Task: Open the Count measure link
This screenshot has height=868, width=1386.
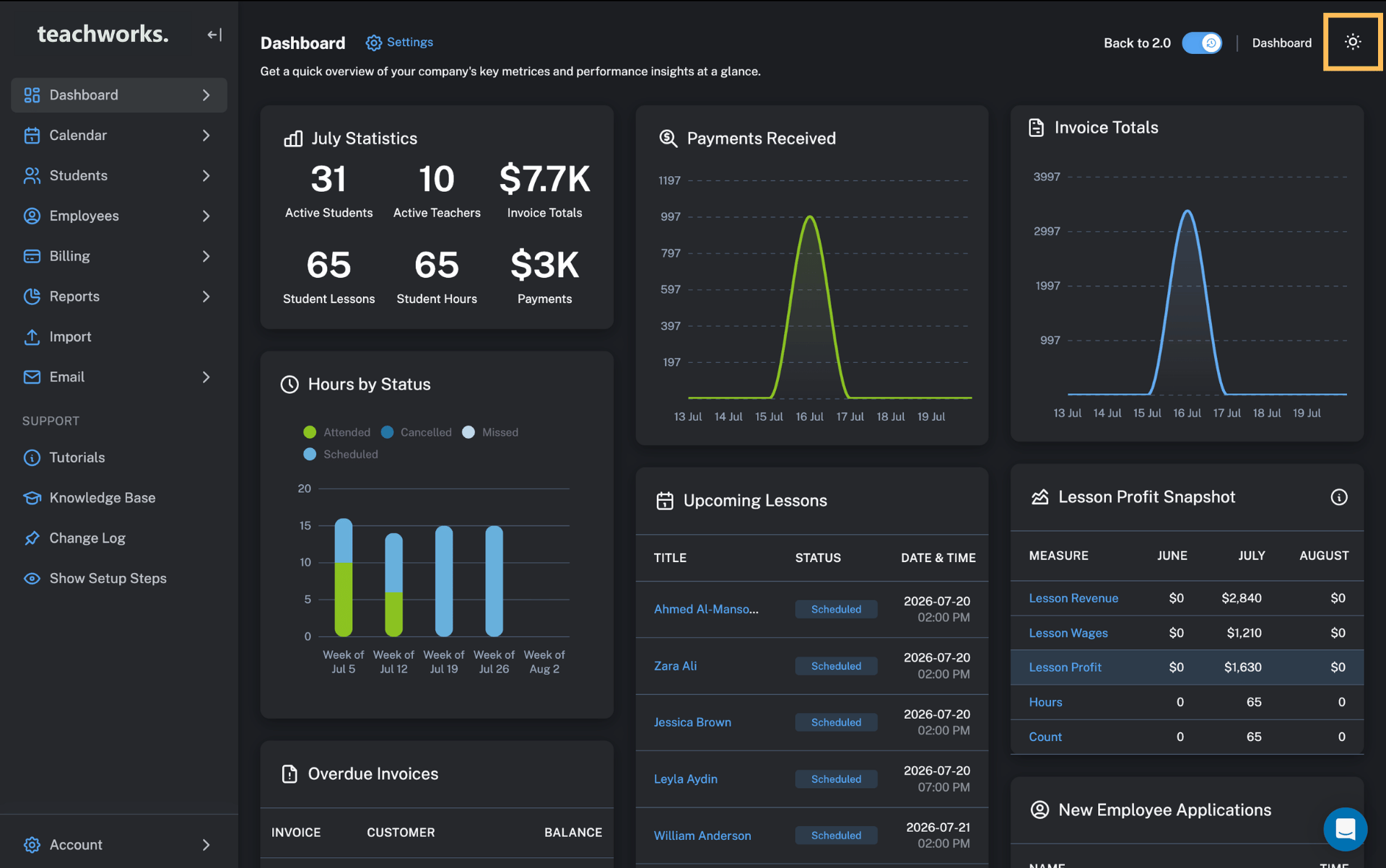Action: (1045, 737)
